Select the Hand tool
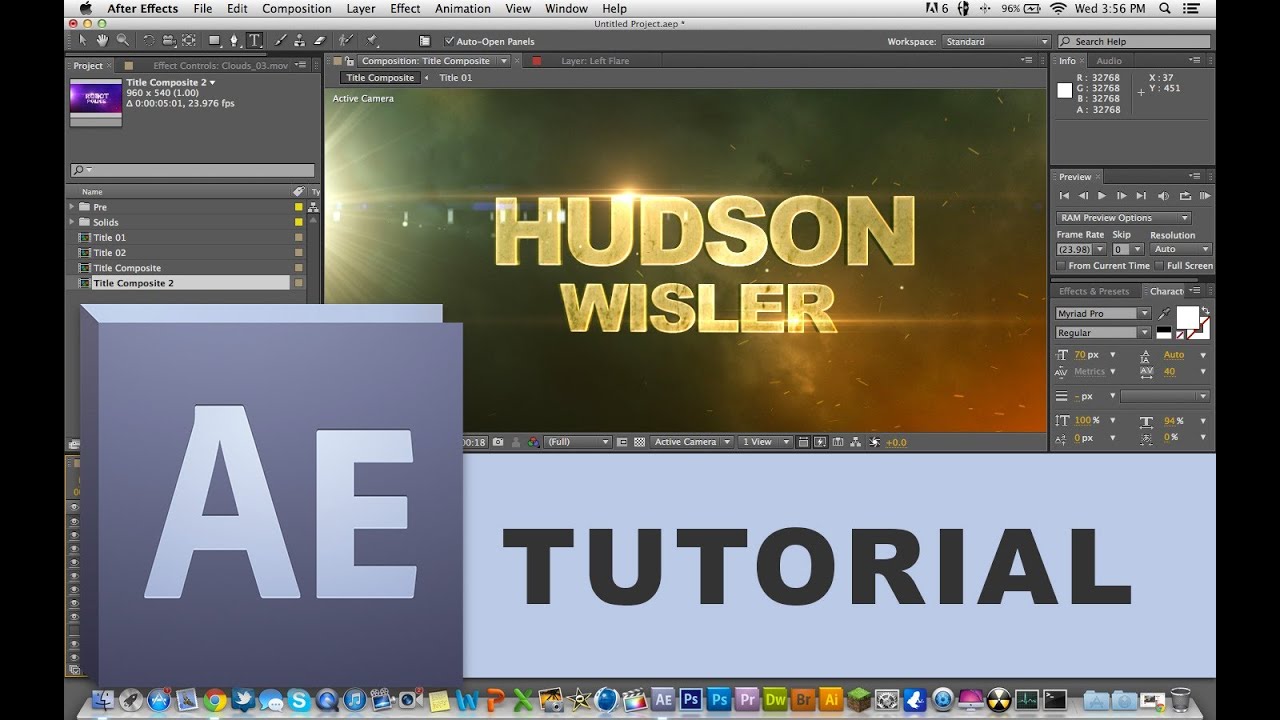 pyautogui.click(x=102, y=41)
